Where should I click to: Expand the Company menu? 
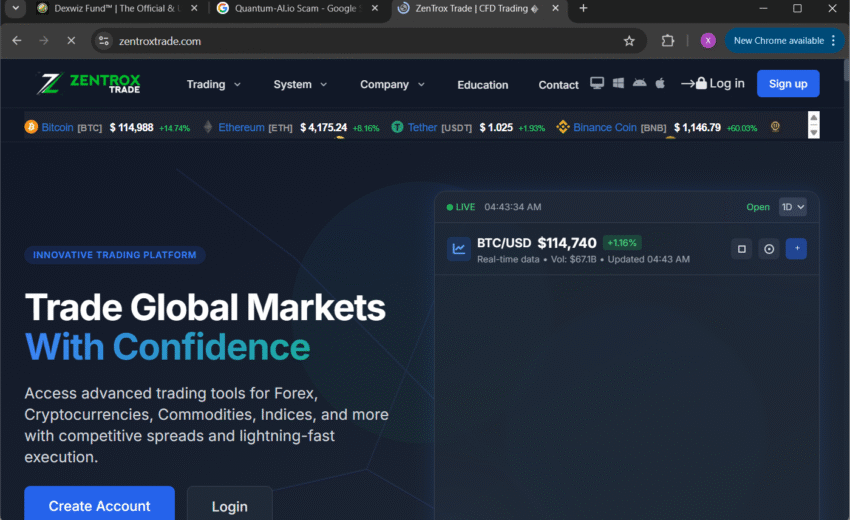(x=392, y=85)
